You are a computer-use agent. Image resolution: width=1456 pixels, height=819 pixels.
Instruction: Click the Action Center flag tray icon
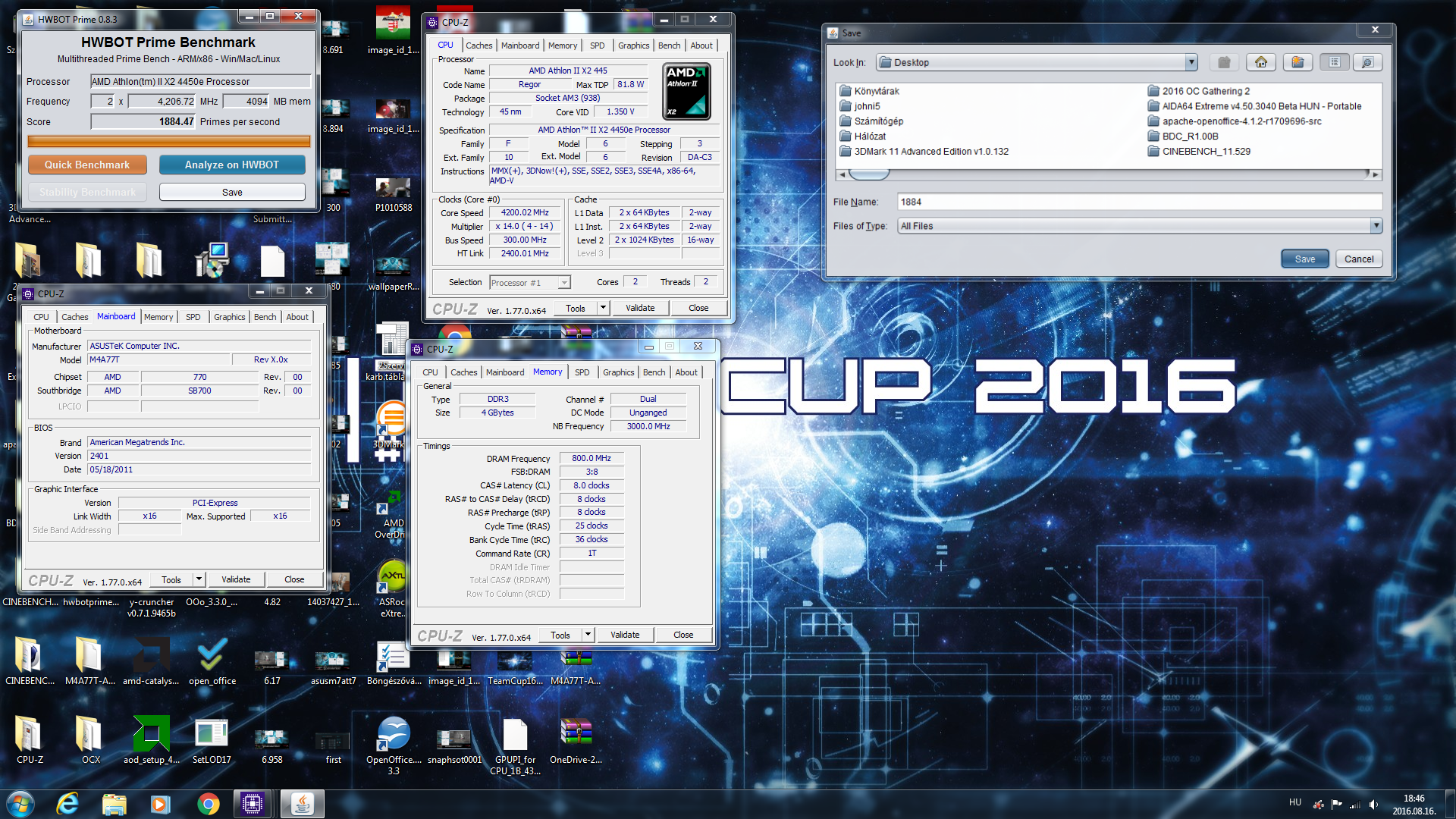(1336, 805)
